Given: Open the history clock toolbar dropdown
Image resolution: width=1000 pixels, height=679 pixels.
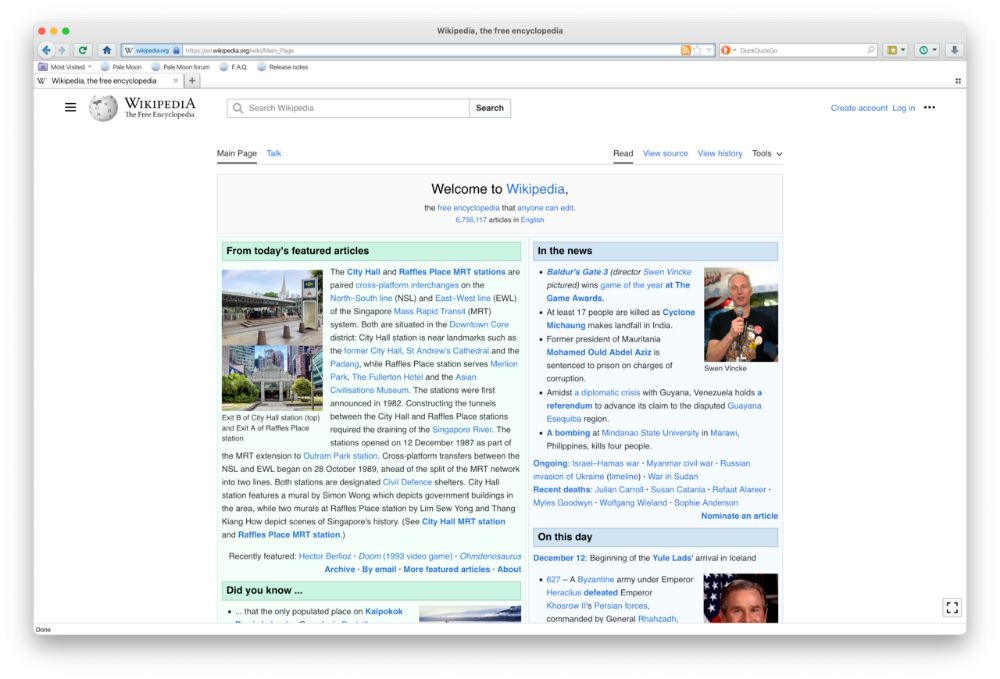Looking at the screenshot, I should tap(928, 50).
